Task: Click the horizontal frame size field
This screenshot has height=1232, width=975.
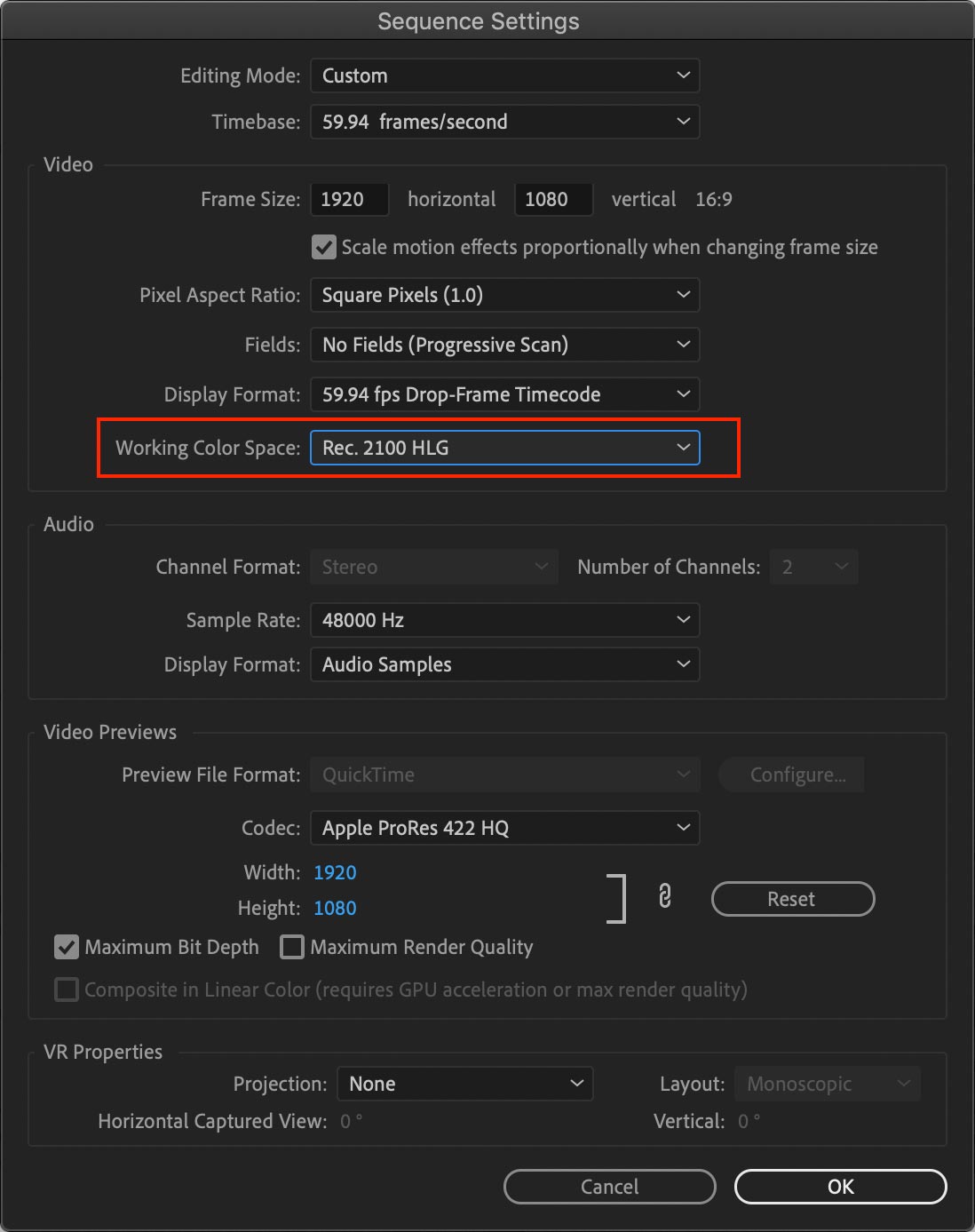Action: coord(350,199)
